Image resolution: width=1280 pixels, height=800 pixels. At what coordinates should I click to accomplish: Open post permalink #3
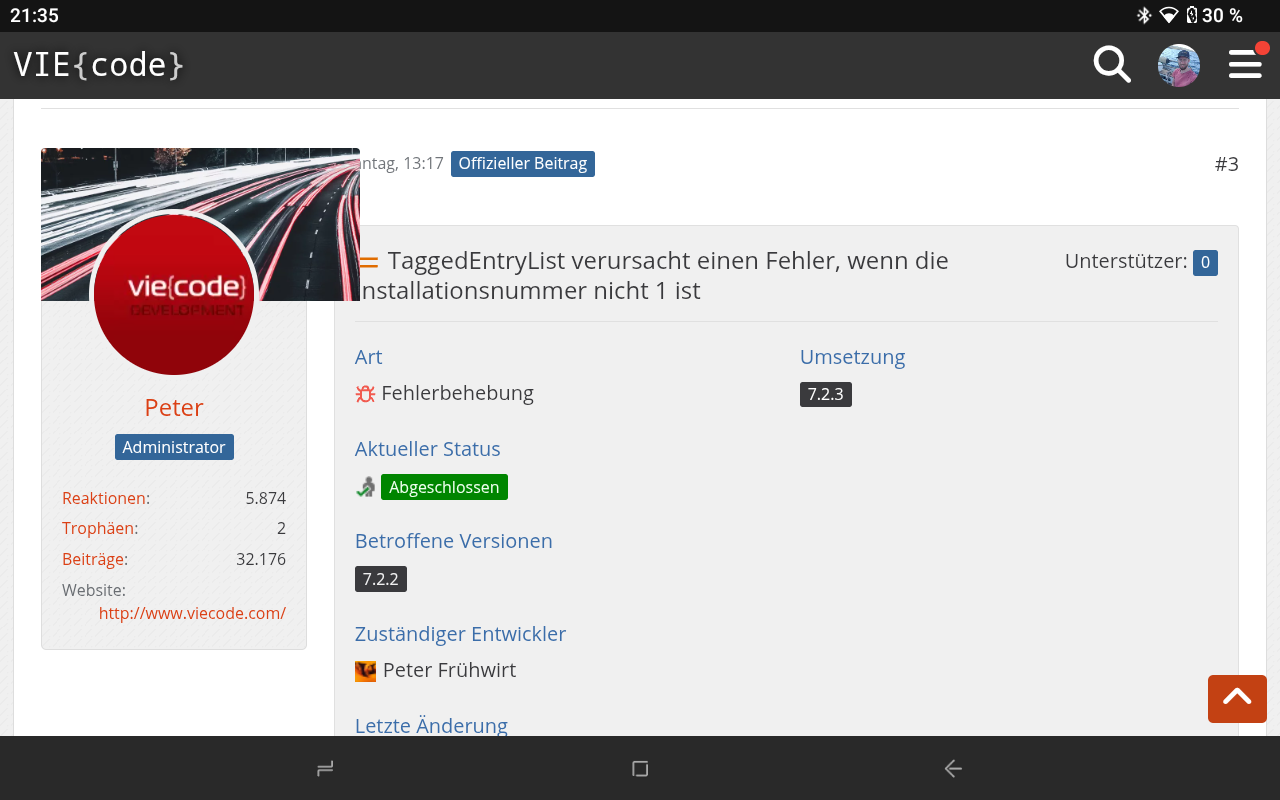[x=1226, y=164]
